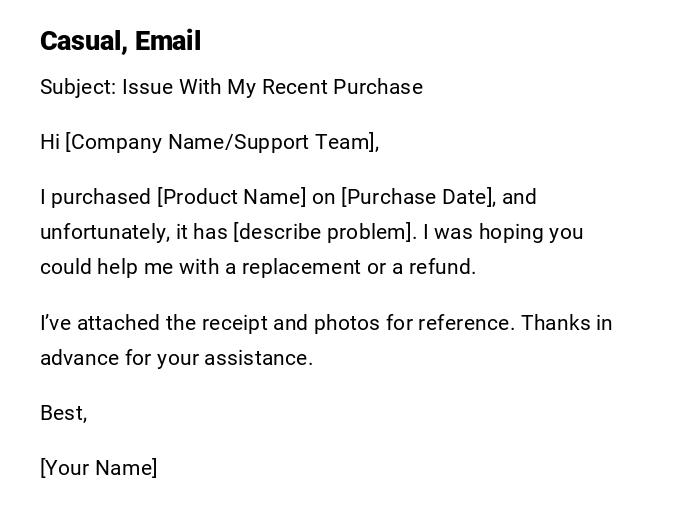Click the "[Your Name]" signature placeholder

coord(99,468)
